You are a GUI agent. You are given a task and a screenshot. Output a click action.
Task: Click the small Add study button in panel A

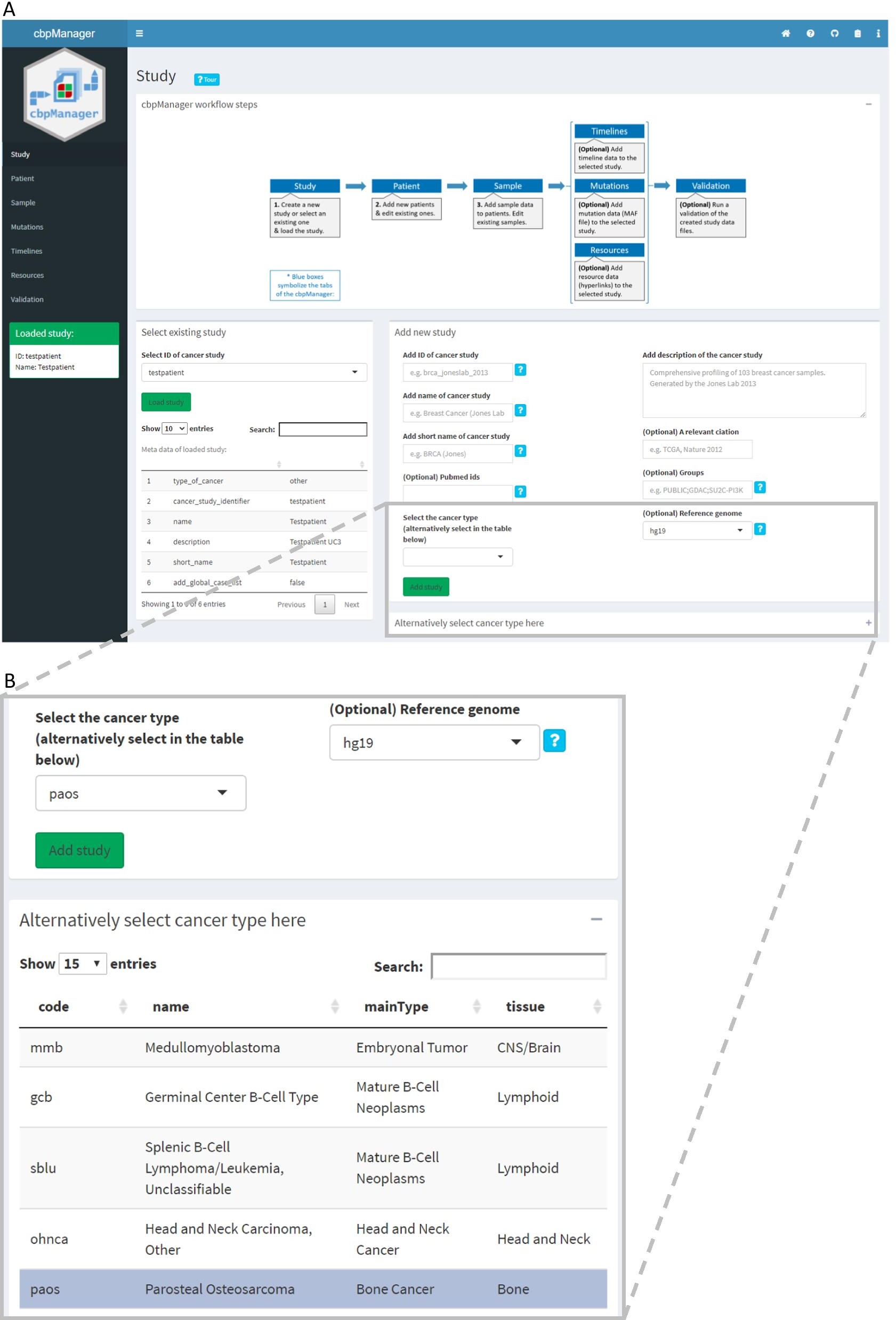tap(426, 587)
